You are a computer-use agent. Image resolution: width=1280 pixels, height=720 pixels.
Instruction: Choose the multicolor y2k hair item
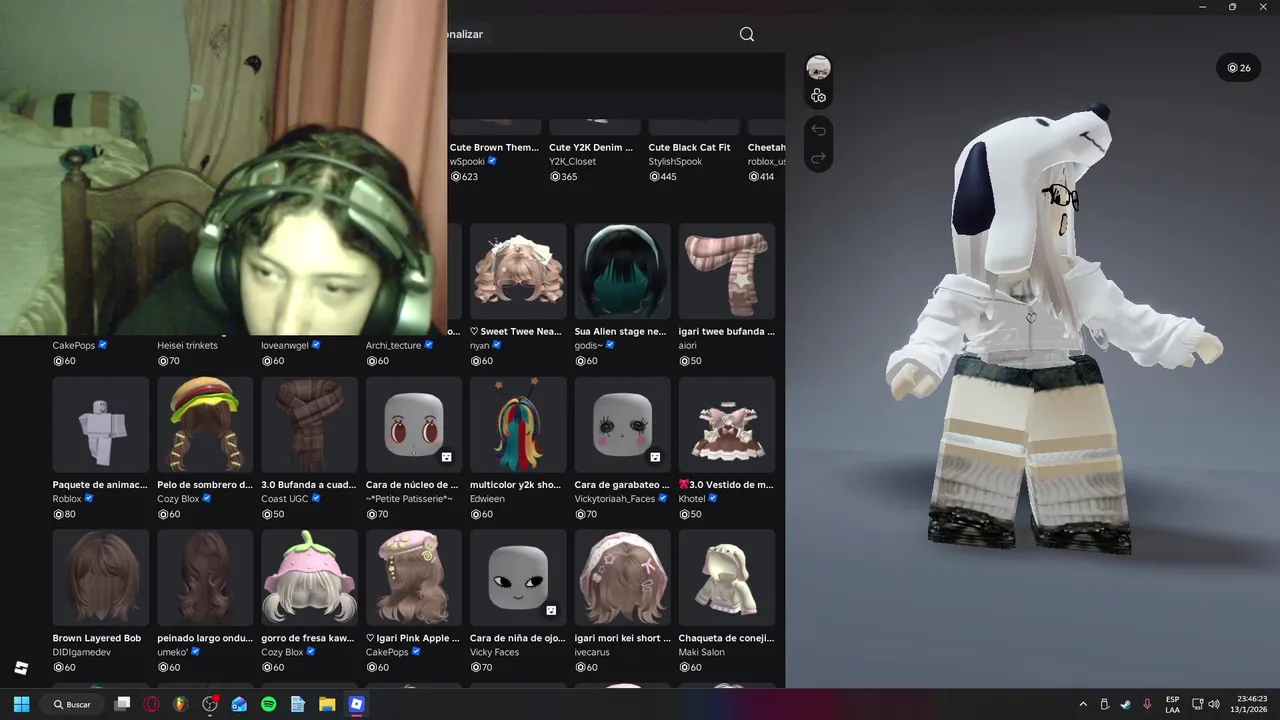point(518,424)
